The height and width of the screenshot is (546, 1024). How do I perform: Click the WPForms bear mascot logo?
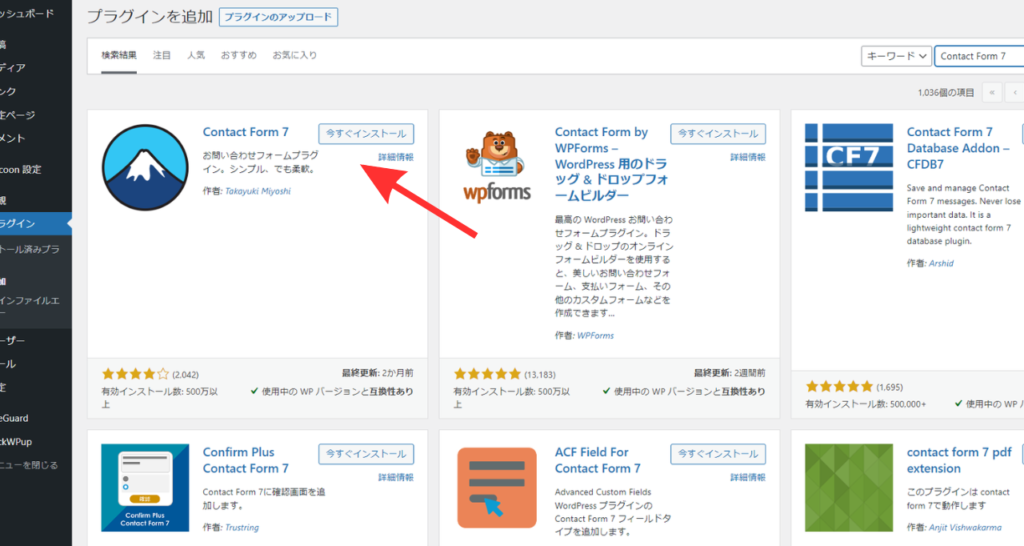(498, 166)
